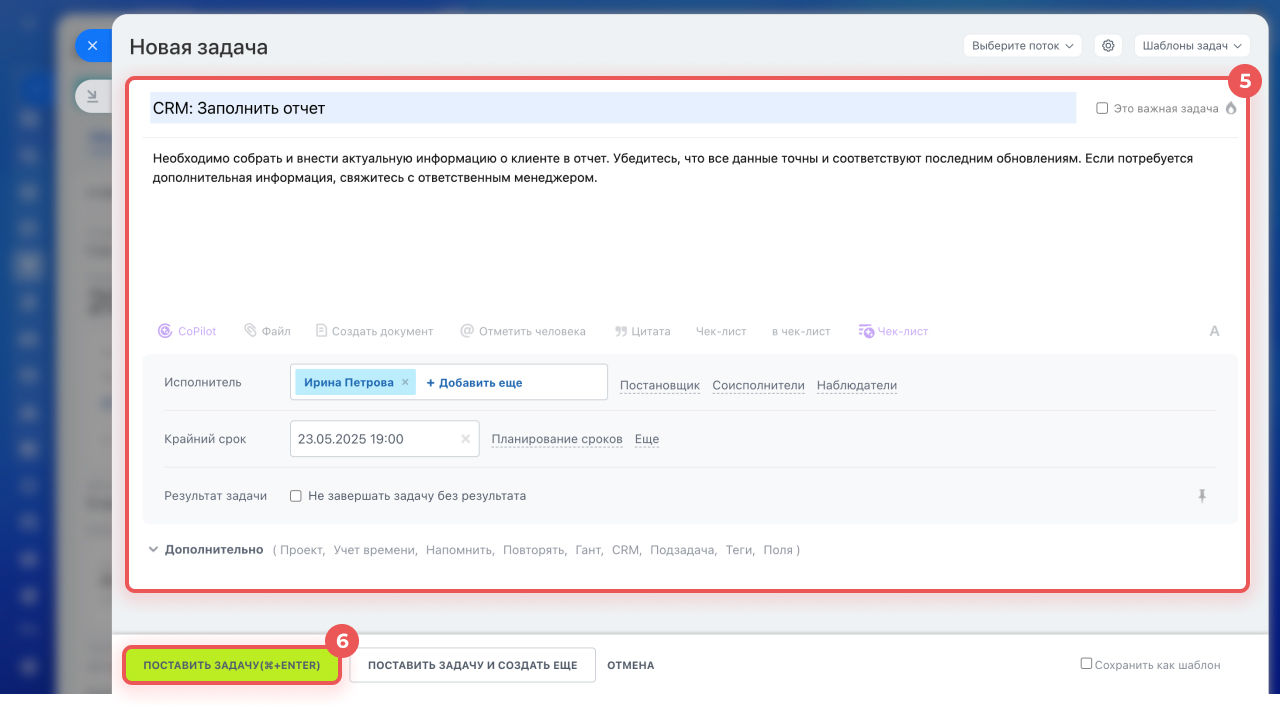Click CRM in additional options
This screenshot has height=709, width=1280.
pos(626,550)
